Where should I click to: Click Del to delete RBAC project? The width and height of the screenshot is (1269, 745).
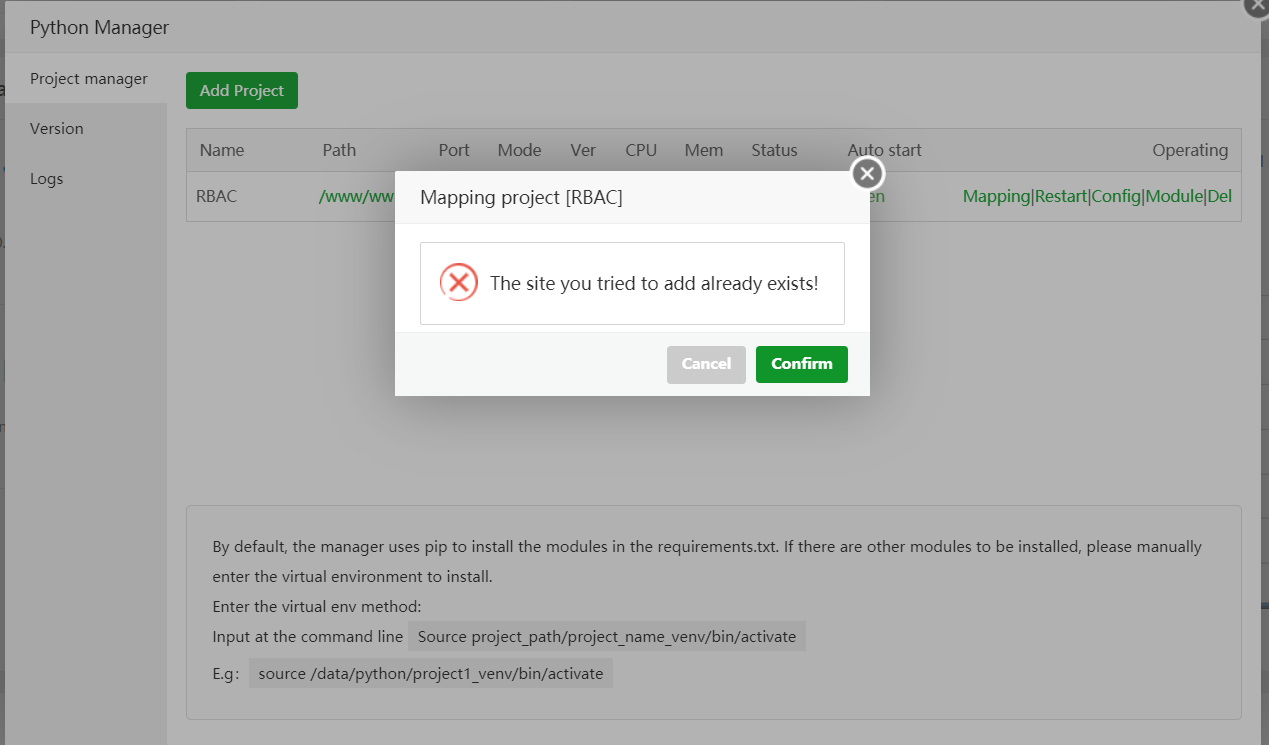[x=1220, y=196]
